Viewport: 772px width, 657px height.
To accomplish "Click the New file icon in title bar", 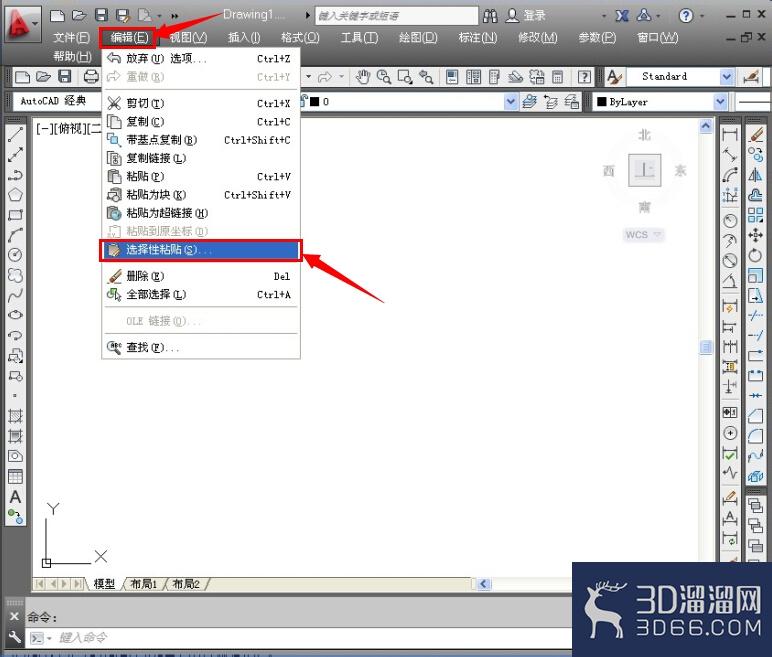I will (58, 16).
